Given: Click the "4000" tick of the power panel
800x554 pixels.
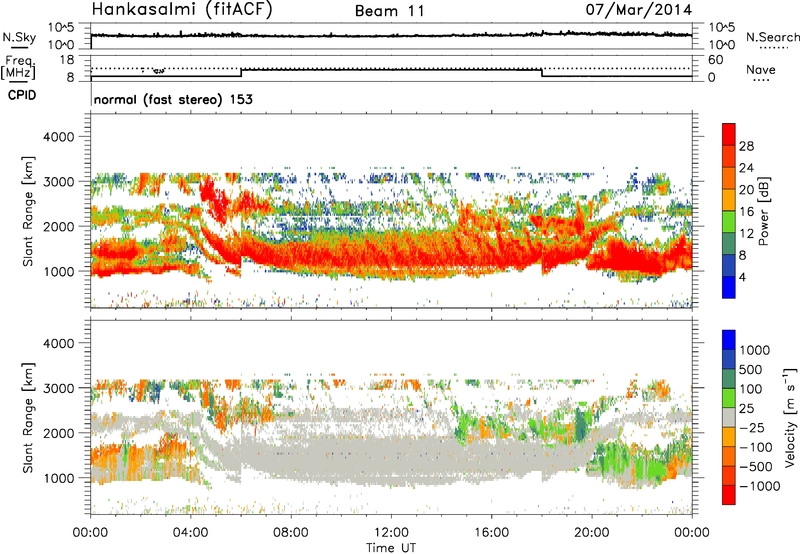Looking at the screenshot, I should tap(58, 136).
